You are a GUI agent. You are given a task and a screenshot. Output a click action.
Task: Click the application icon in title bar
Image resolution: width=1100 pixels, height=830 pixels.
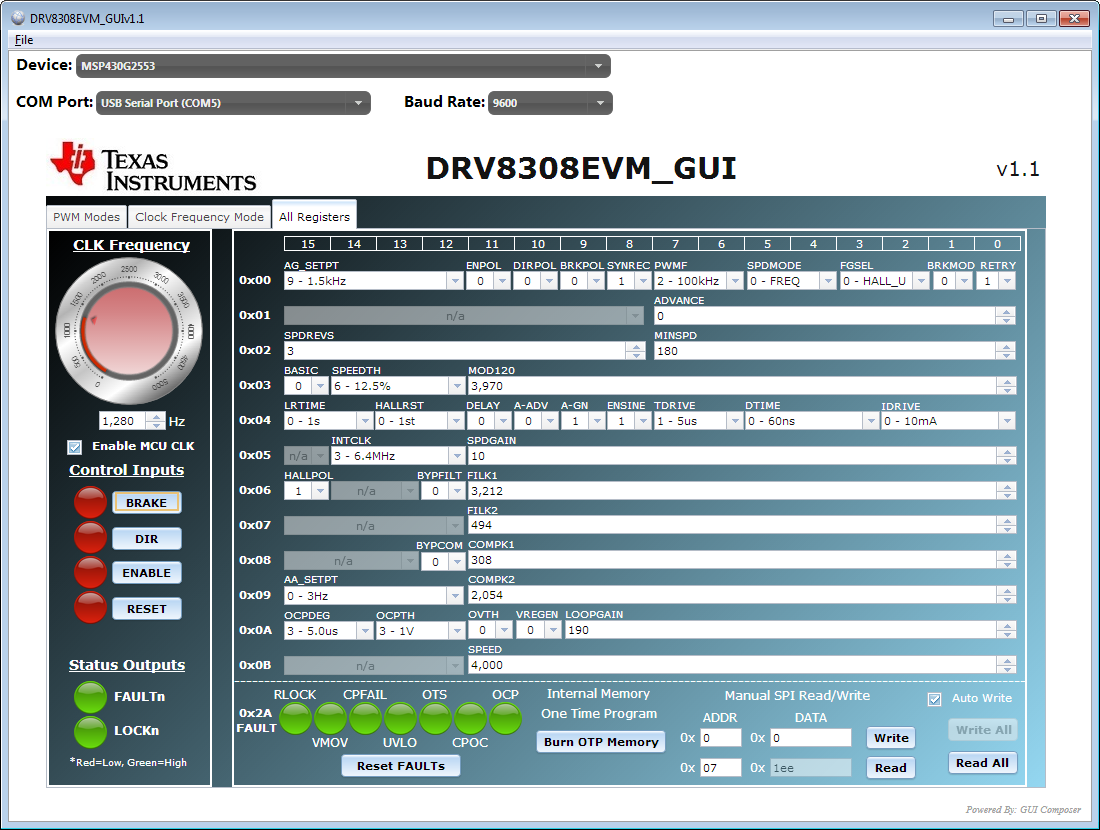click(18, 18)
